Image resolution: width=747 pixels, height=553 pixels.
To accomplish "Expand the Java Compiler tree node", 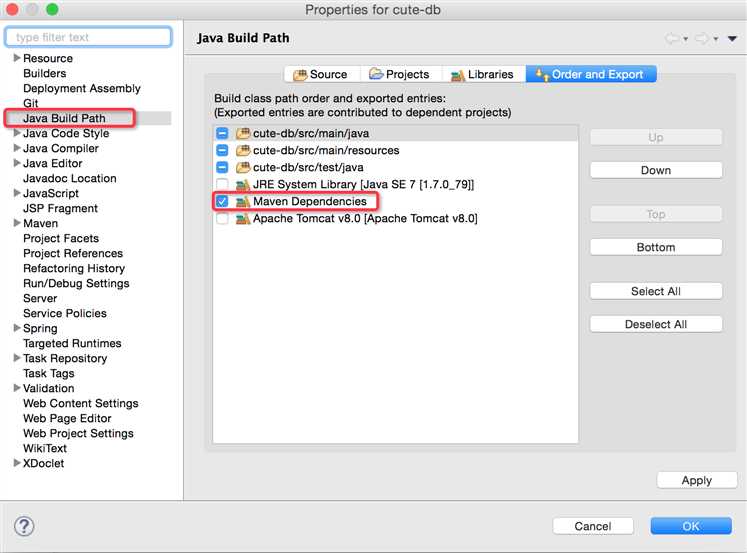I will click(17, 148).
